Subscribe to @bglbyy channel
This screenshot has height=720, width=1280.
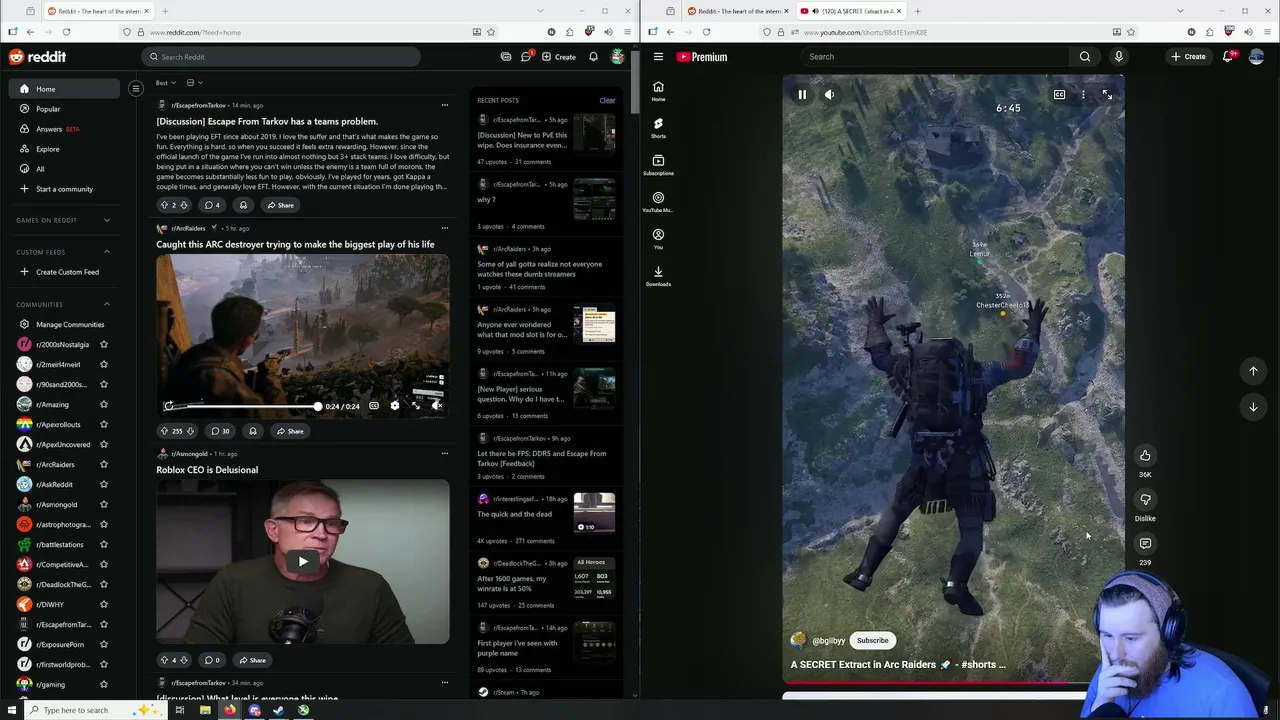tap(872, 641)
